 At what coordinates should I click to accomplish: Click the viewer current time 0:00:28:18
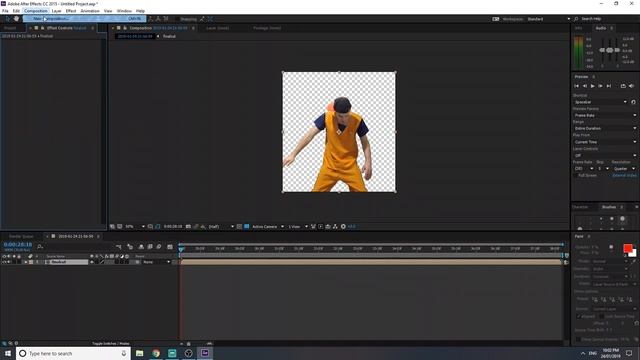click(173, 227)
